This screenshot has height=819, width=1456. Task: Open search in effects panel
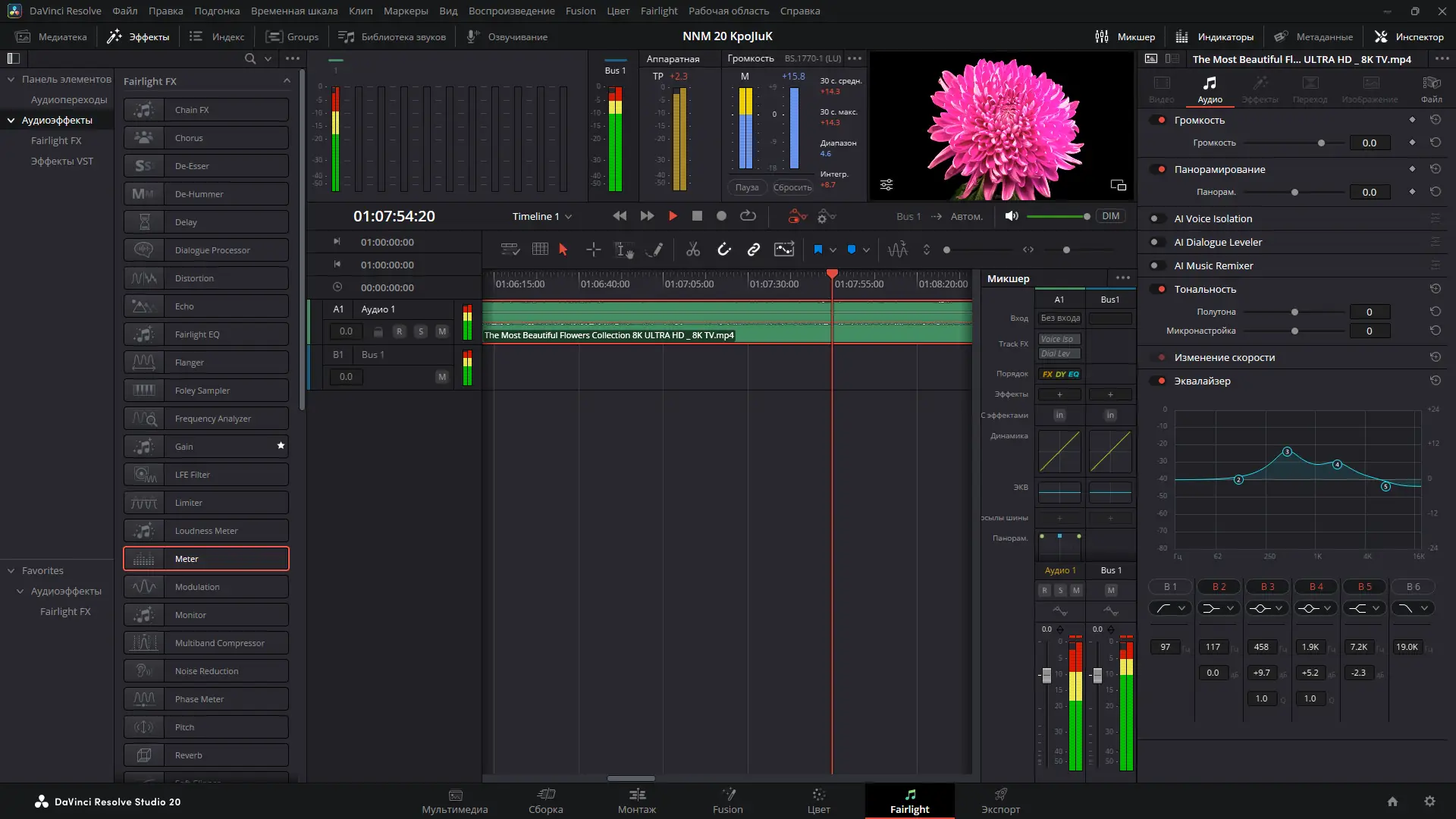point(250,58)
